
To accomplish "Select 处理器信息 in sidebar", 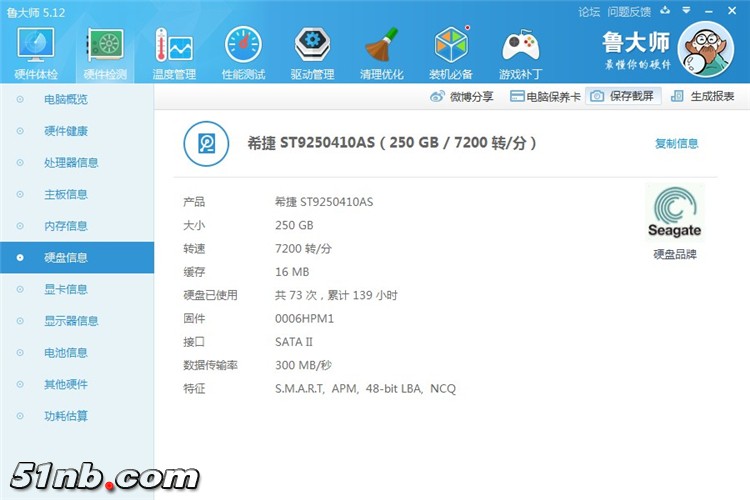I will coord(77,163).
